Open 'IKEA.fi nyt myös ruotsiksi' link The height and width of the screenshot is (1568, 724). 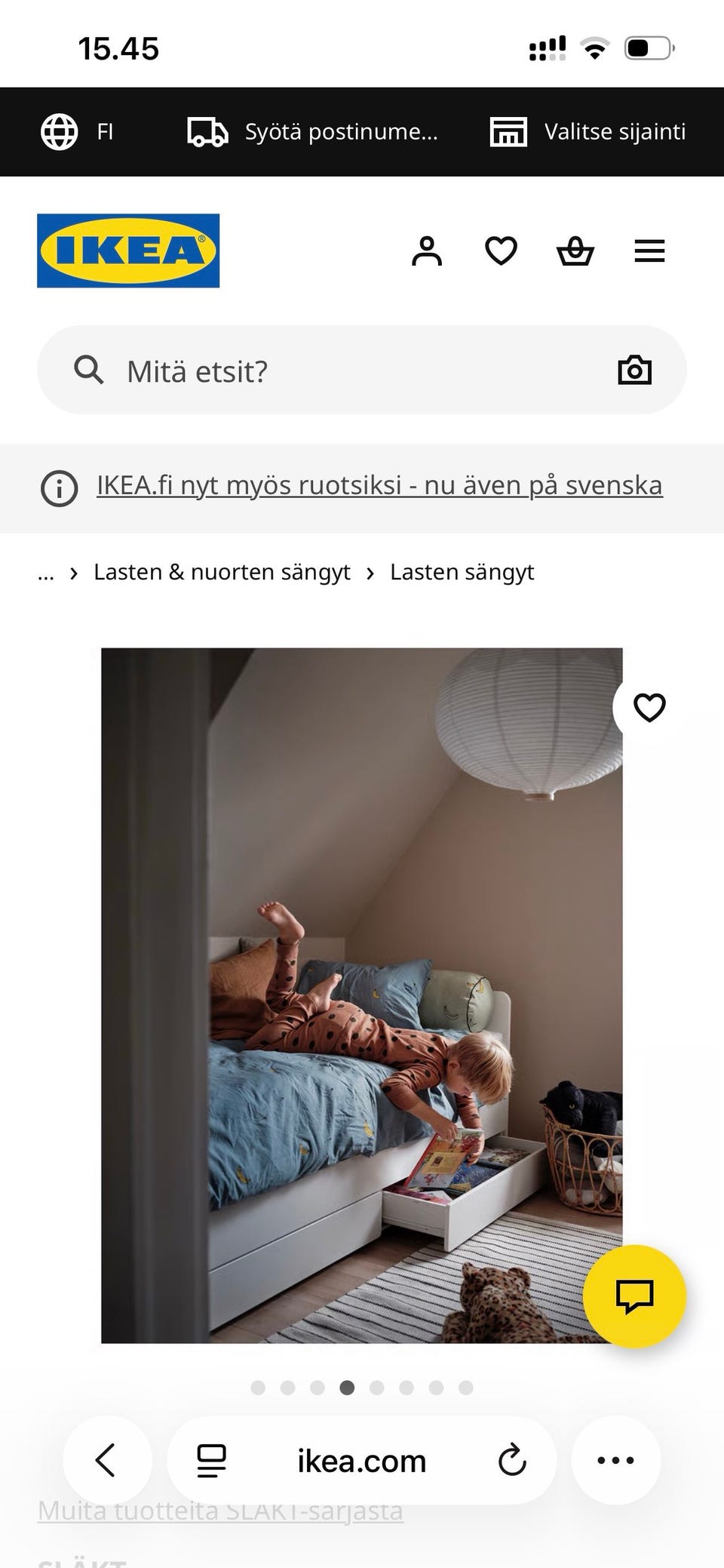click(379, 485)
